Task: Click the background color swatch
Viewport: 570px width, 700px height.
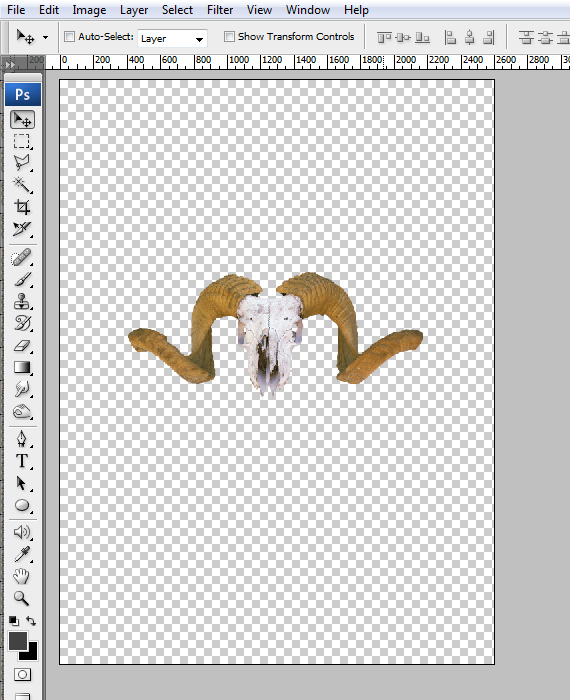Action: point(31,653)
